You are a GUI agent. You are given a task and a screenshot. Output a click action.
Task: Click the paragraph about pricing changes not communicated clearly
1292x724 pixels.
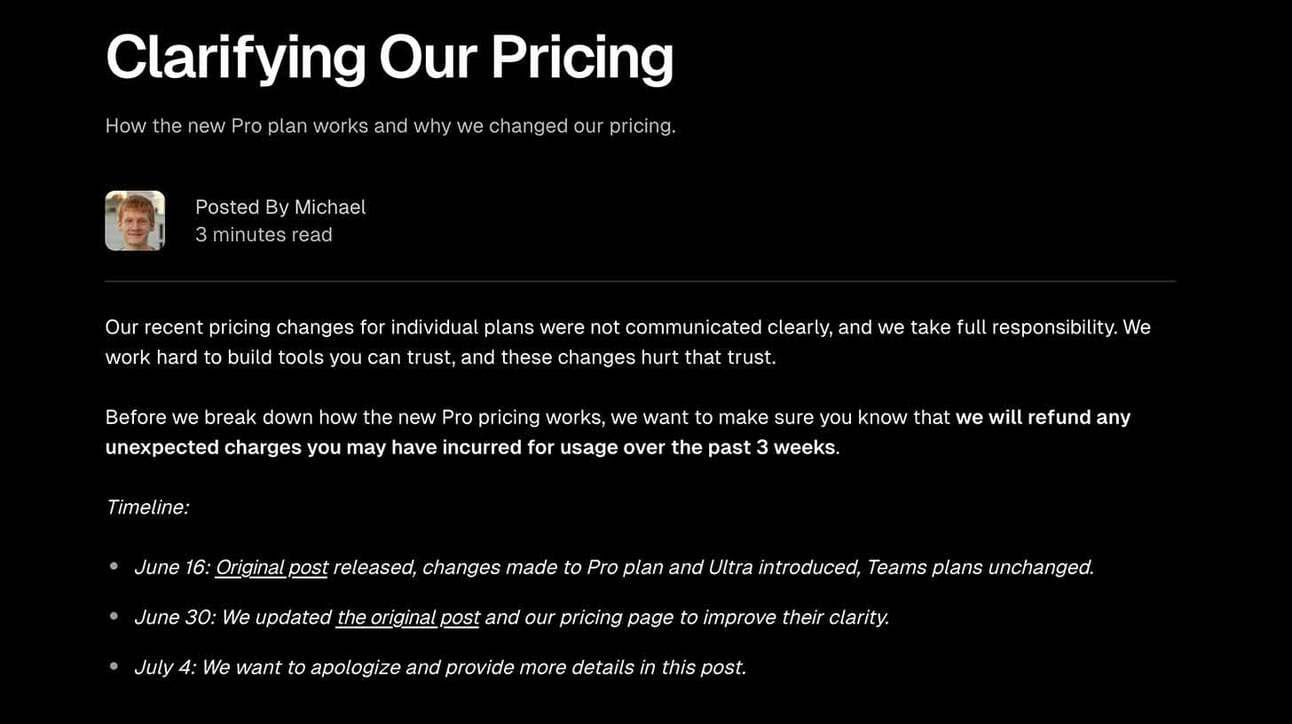(628, 342)
